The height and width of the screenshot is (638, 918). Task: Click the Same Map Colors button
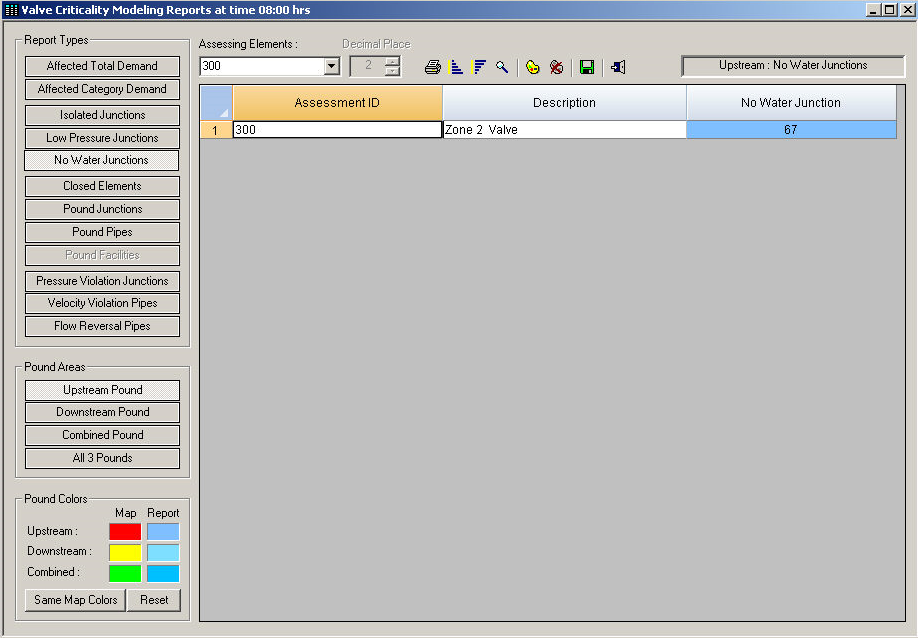(x=76, y=600)
